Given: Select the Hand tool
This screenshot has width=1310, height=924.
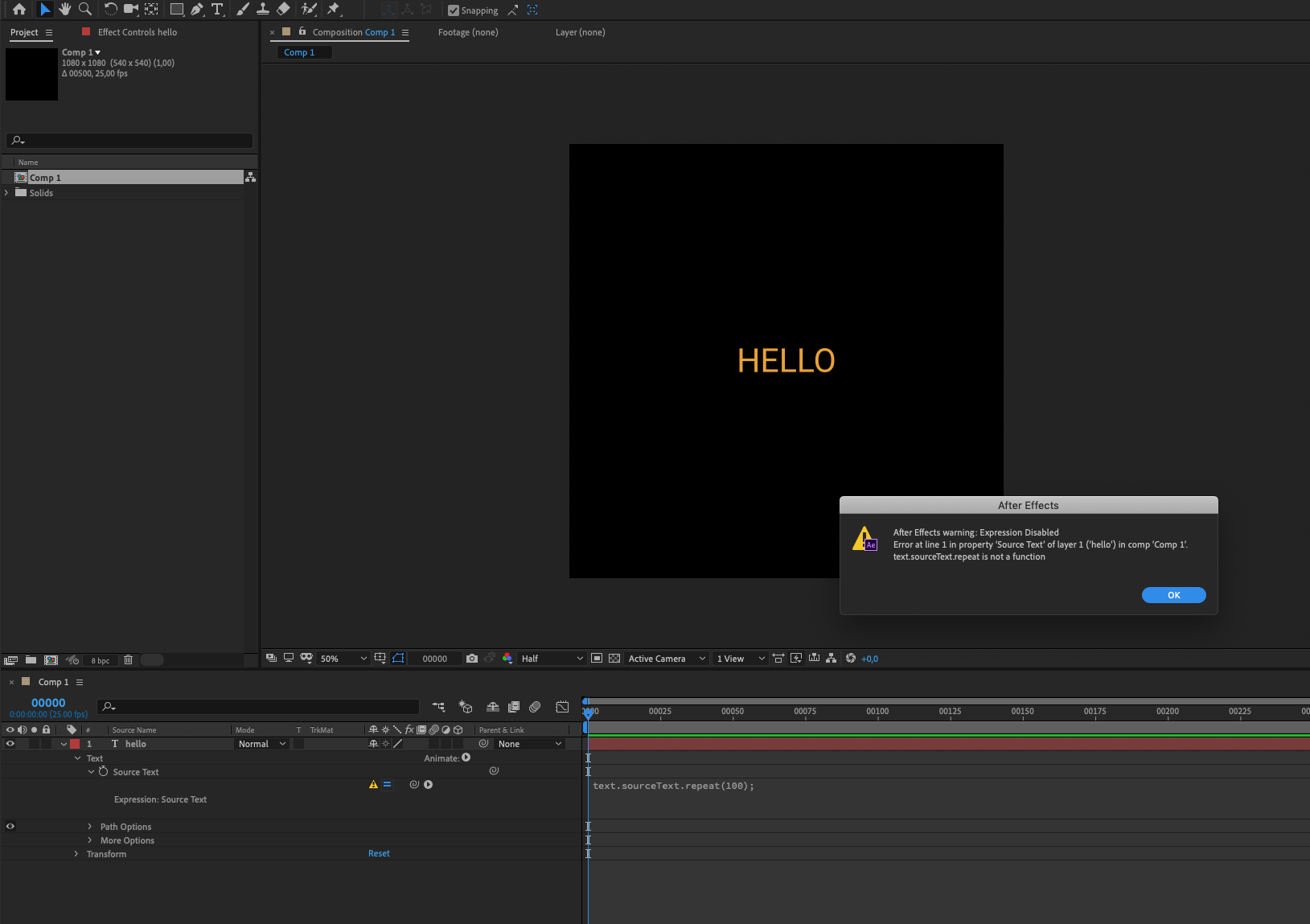Looking at the screenshot, I should click(x=65, y=10).
